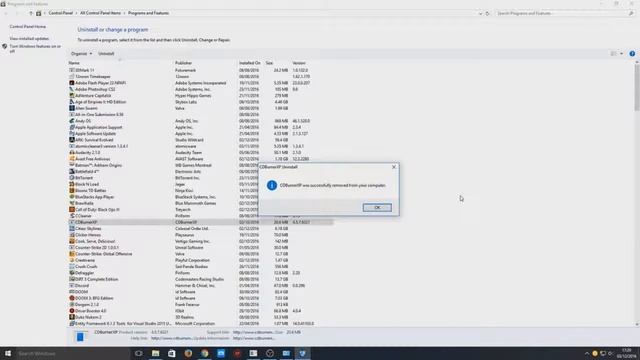The width and height of the screenshot is (640, 360).
Task: Select the Creativerse entry
Action: pos(85,260)
